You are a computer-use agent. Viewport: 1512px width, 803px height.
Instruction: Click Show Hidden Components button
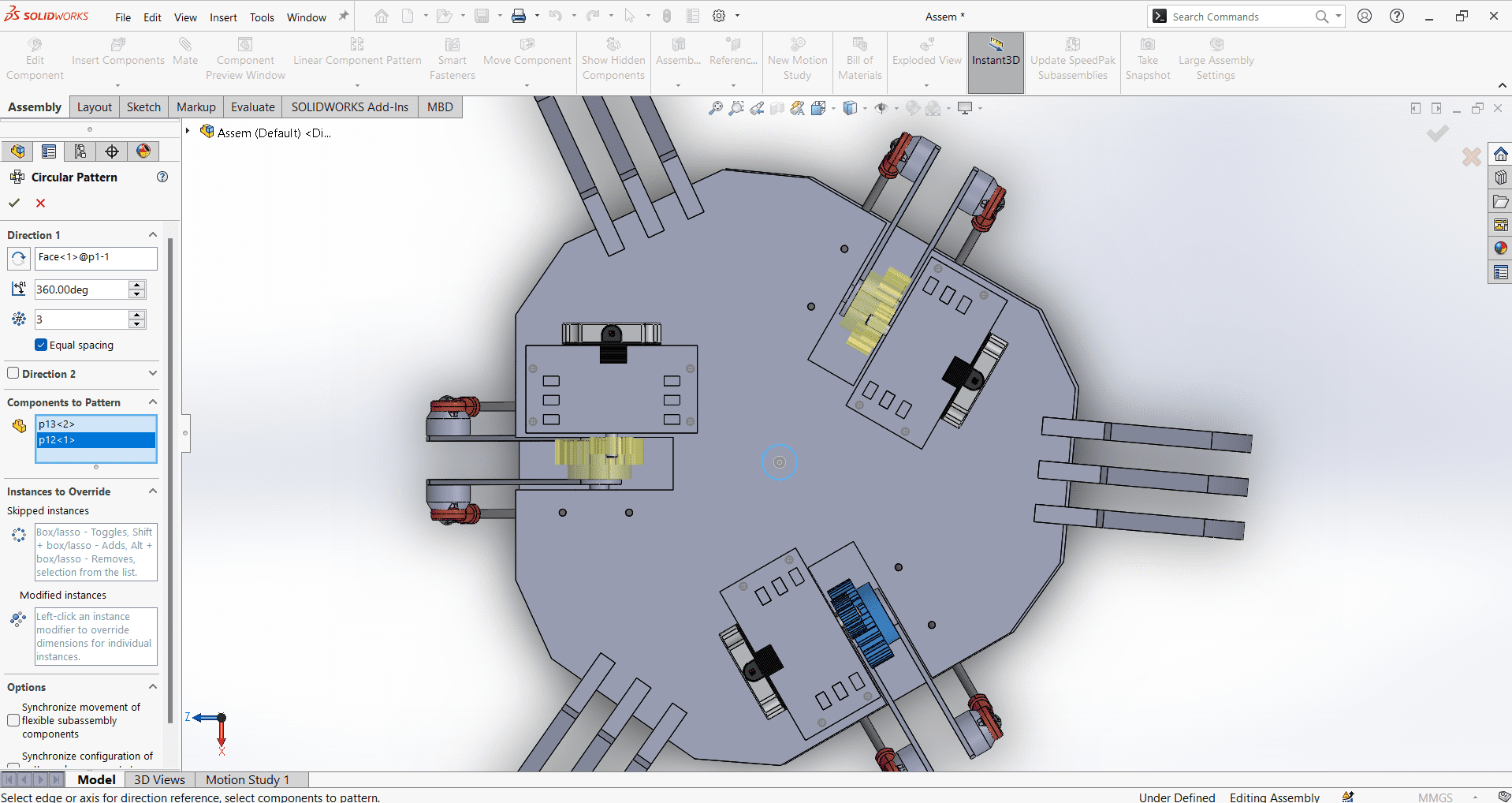613,59
